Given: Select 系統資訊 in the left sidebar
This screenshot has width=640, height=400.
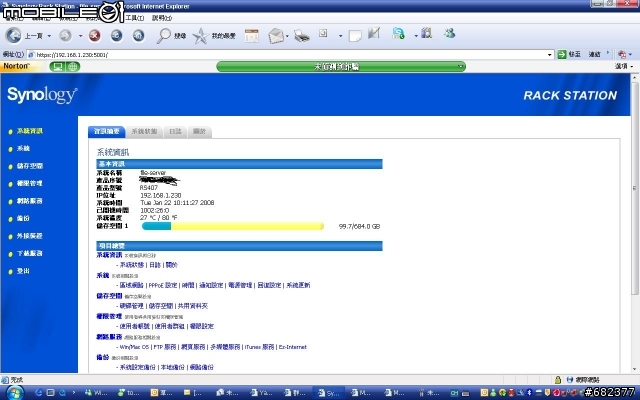Looking at the screenshot, I should pos(29,131).
